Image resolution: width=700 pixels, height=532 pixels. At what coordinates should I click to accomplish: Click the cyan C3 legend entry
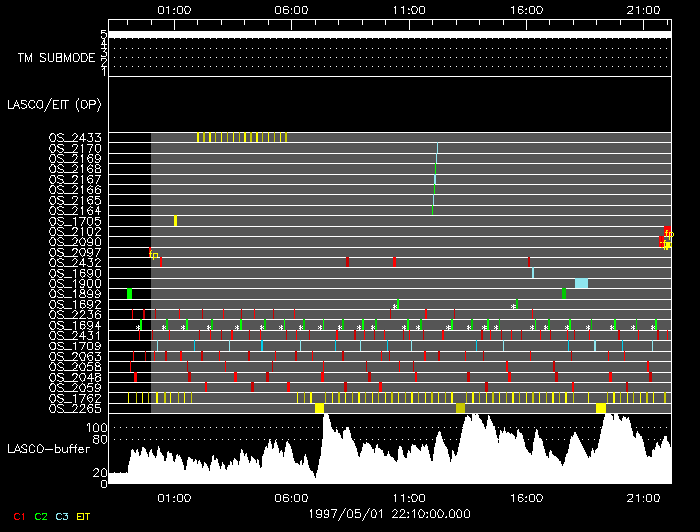pos(62,516)
